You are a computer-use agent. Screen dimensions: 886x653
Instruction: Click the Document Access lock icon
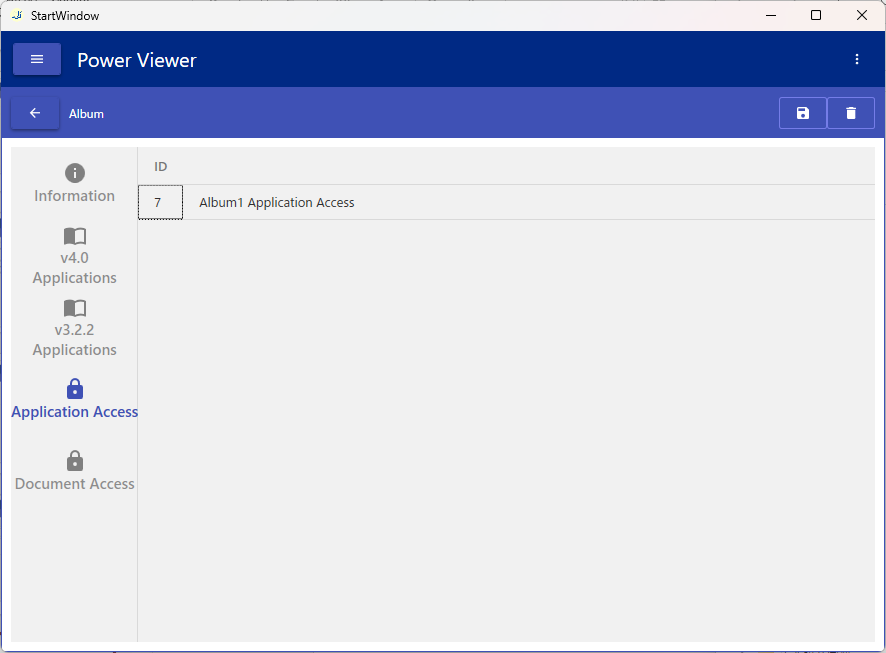coord(75,461)
